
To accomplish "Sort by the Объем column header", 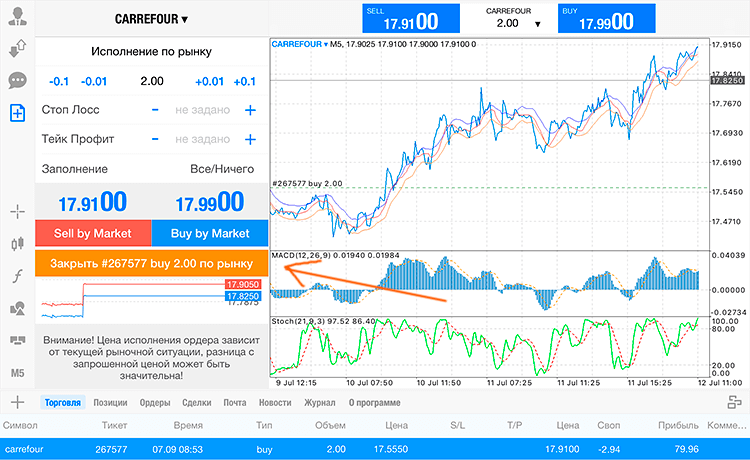I will (x=330, y=425).
